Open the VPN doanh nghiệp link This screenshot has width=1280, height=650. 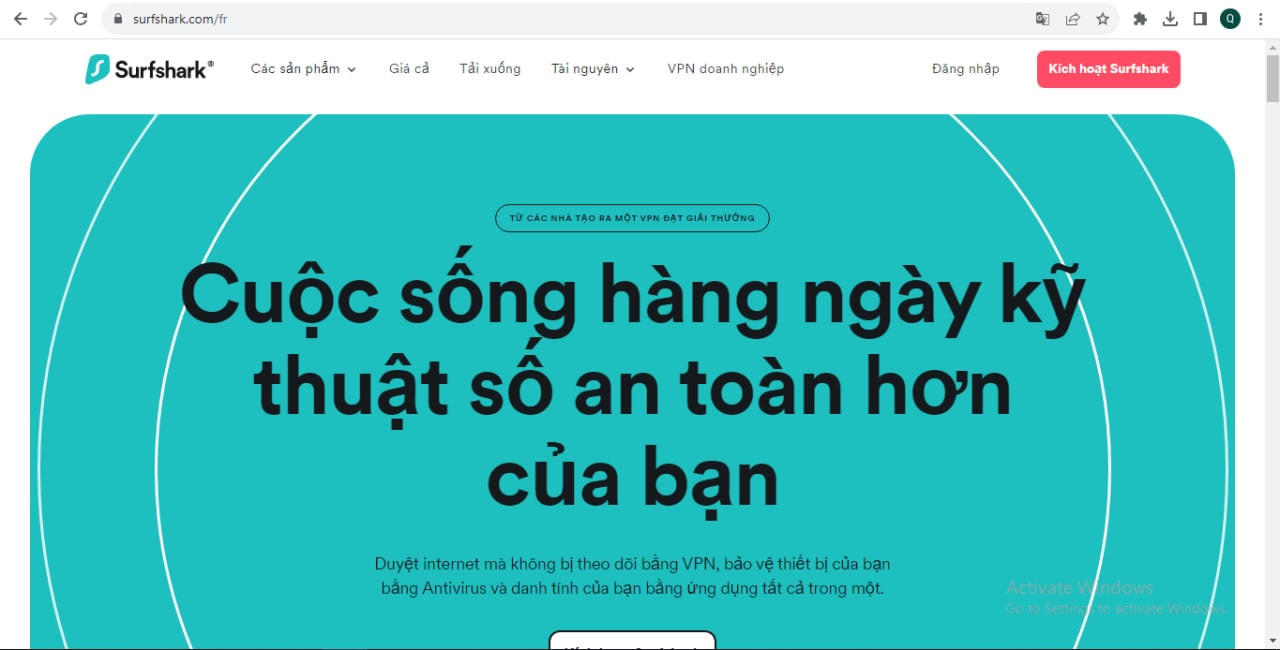pyautogui.click(x=725, y=69)
